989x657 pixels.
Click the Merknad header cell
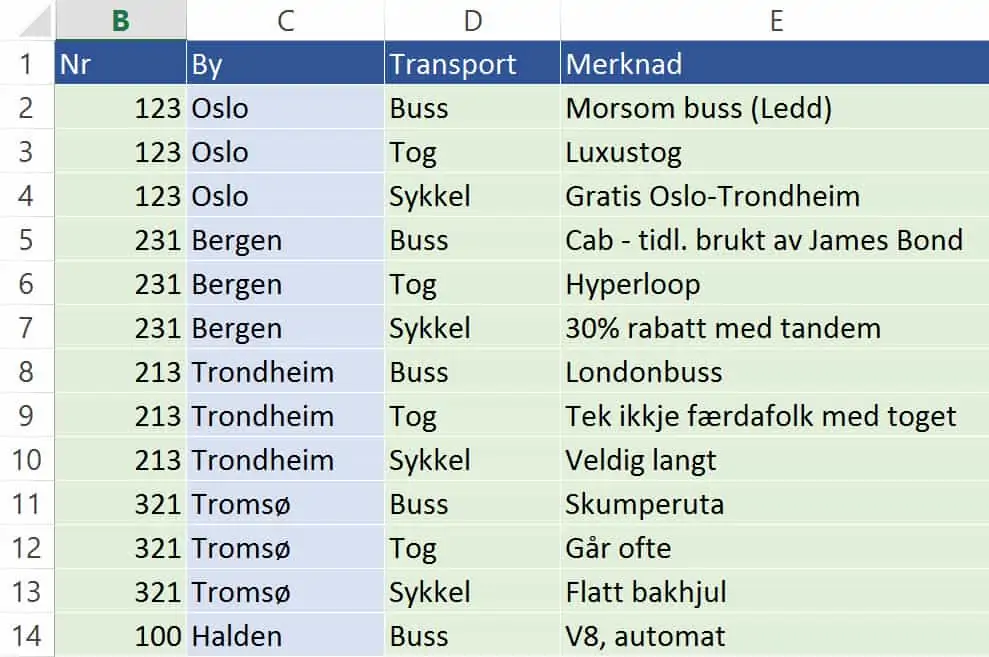click(x=775, y=63)
